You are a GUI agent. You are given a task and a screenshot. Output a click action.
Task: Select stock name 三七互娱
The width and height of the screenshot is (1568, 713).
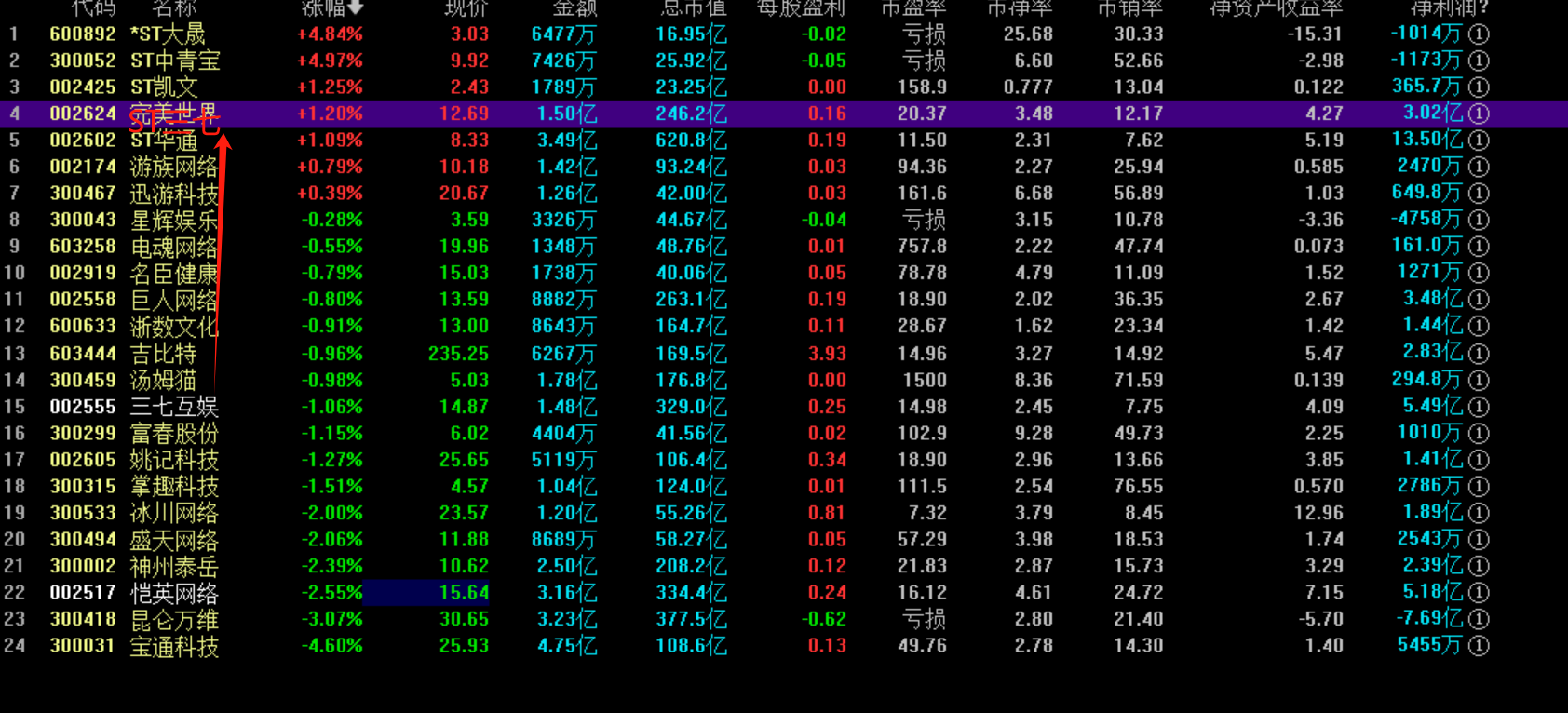(174, 407)
